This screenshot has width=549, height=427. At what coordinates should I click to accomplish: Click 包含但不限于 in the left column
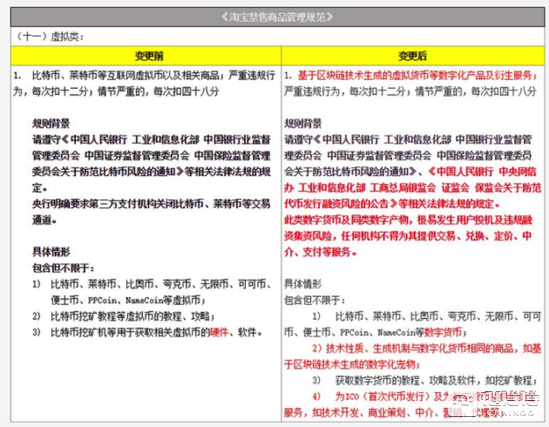63,268
